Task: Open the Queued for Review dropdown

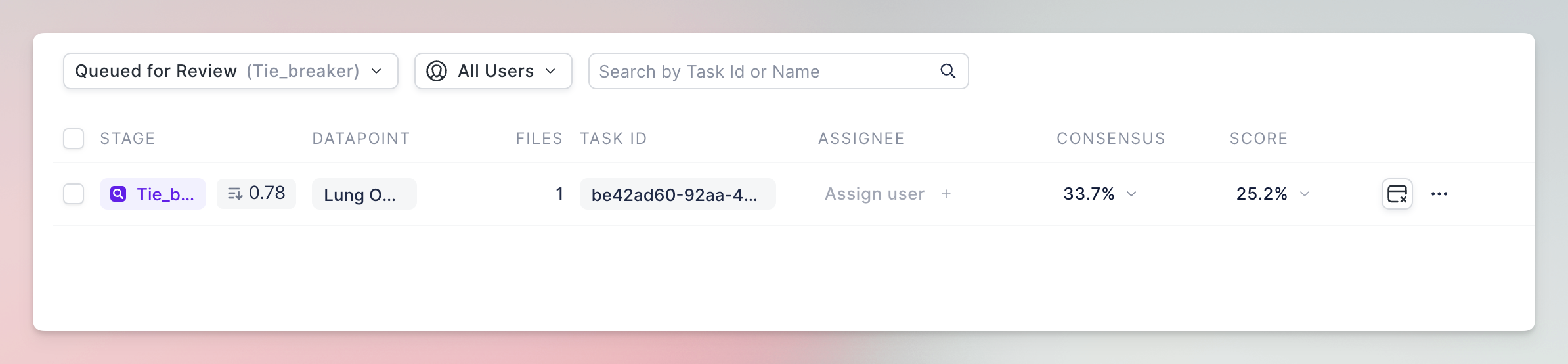Action: 230,71
